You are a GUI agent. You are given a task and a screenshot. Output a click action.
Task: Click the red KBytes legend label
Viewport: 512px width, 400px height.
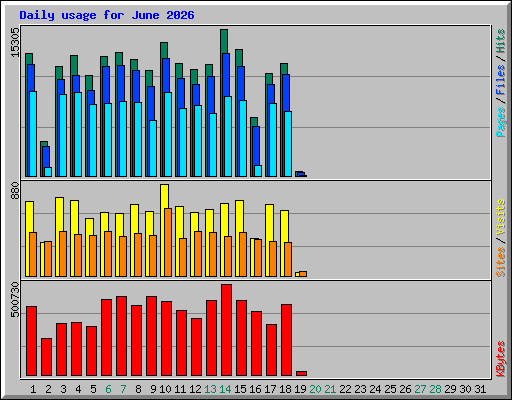tap(500, 359)
